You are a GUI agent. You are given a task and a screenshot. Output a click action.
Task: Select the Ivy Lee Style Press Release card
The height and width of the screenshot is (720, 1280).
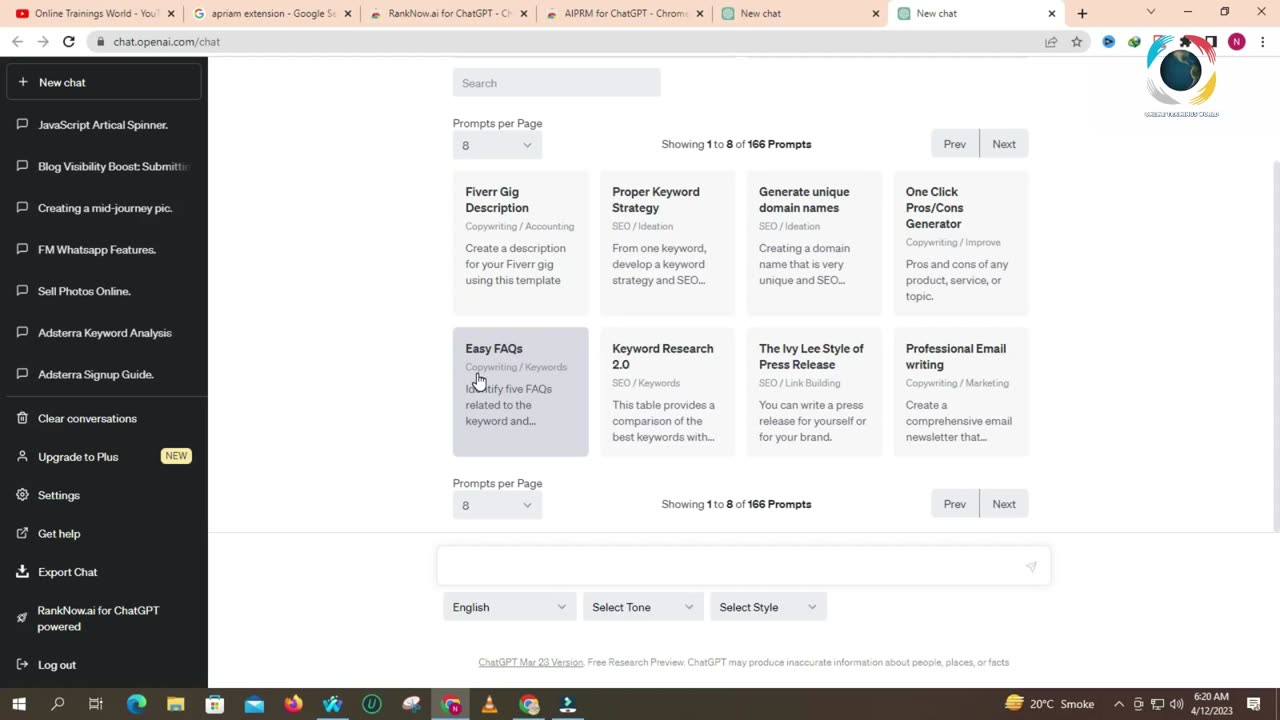814,392
